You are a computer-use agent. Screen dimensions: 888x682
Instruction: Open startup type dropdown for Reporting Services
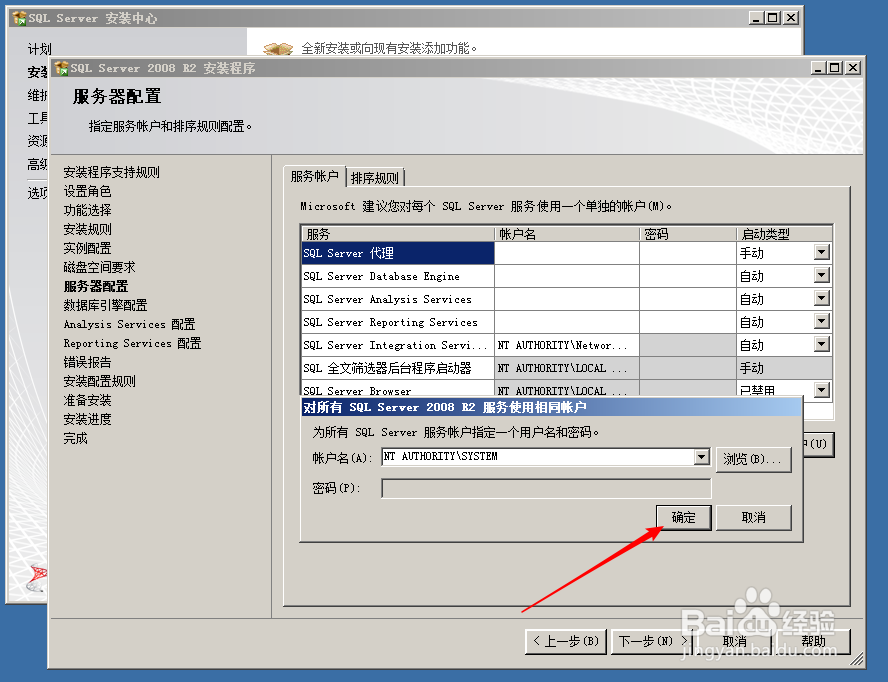(821, 321)
